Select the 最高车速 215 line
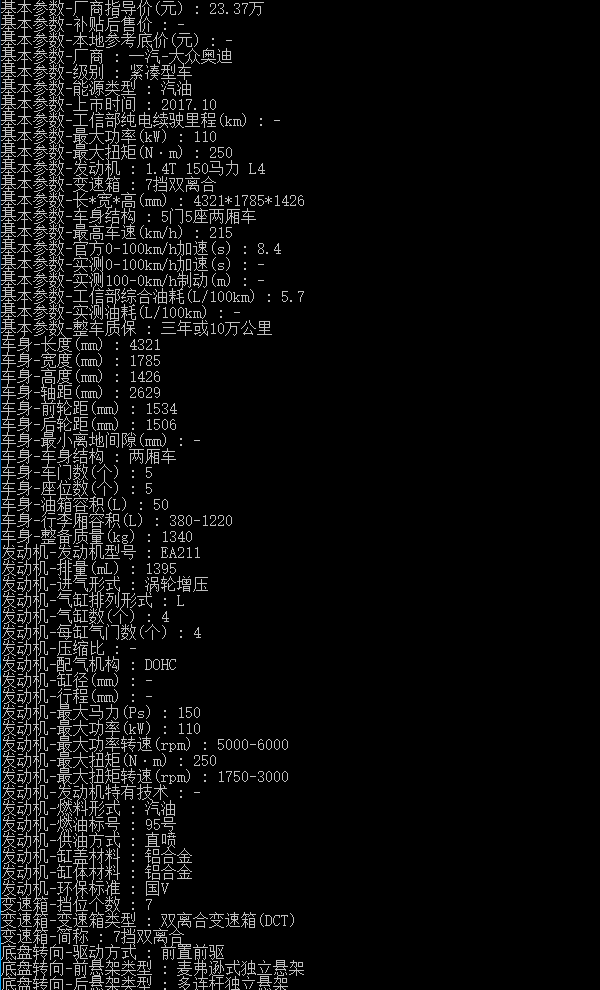The height and width of the screenshot is (990, 600). coord(116,232)
